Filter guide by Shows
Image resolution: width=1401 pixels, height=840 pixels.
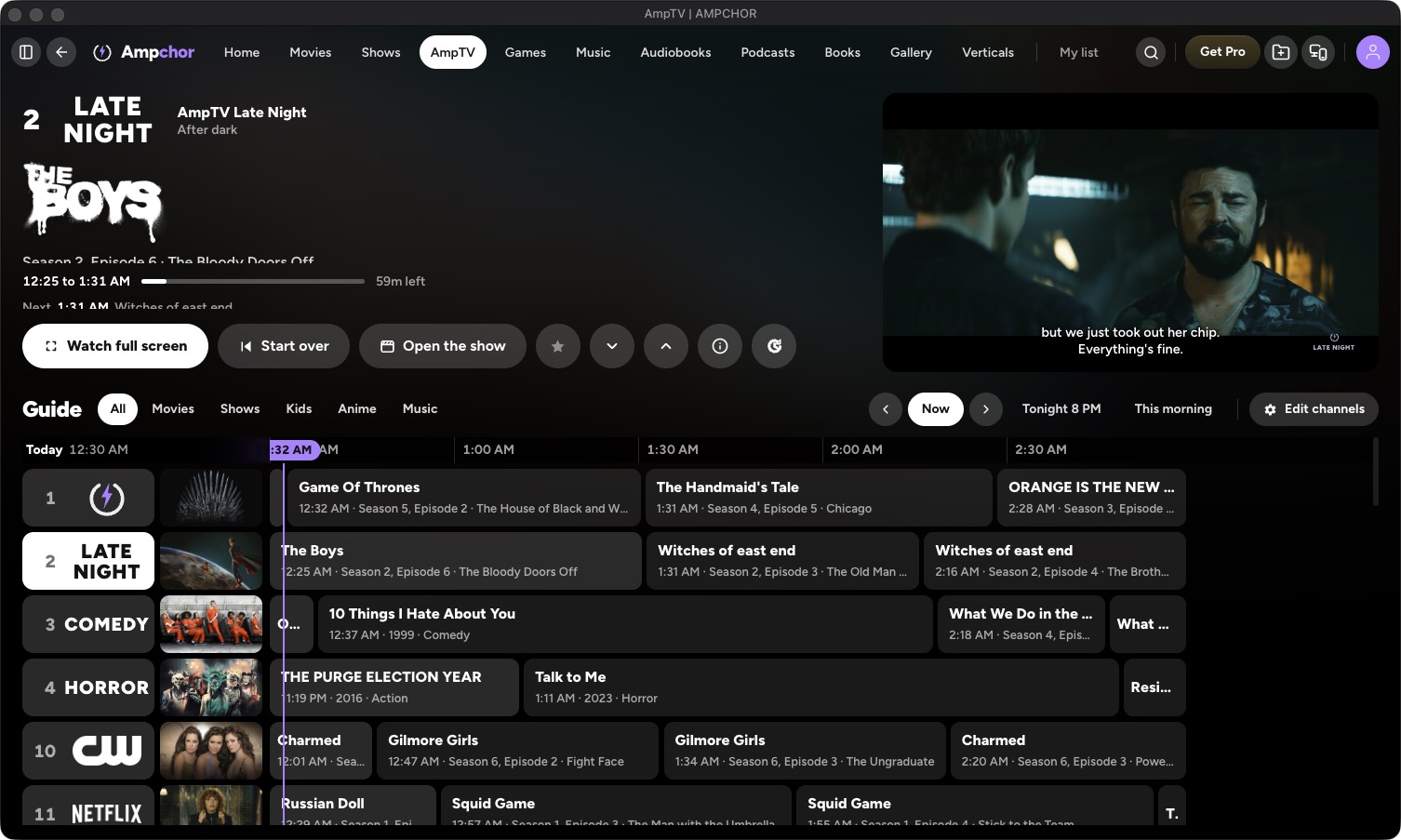[x=240, y=409]
